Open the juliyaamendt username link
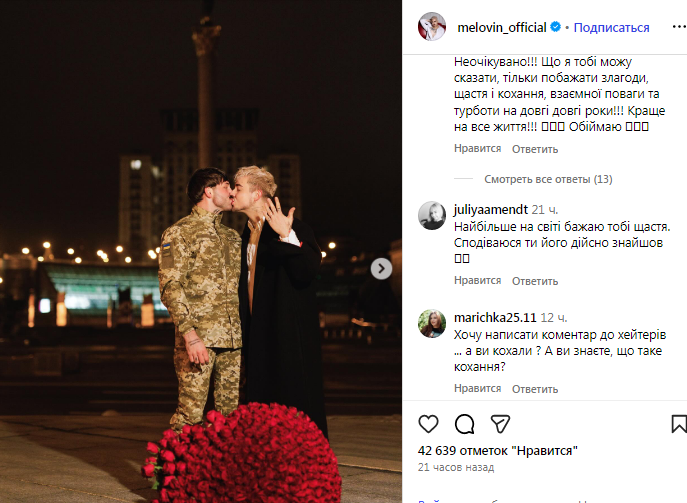Image resolution: width=687 pixels, height=503 pixels. 491,210
